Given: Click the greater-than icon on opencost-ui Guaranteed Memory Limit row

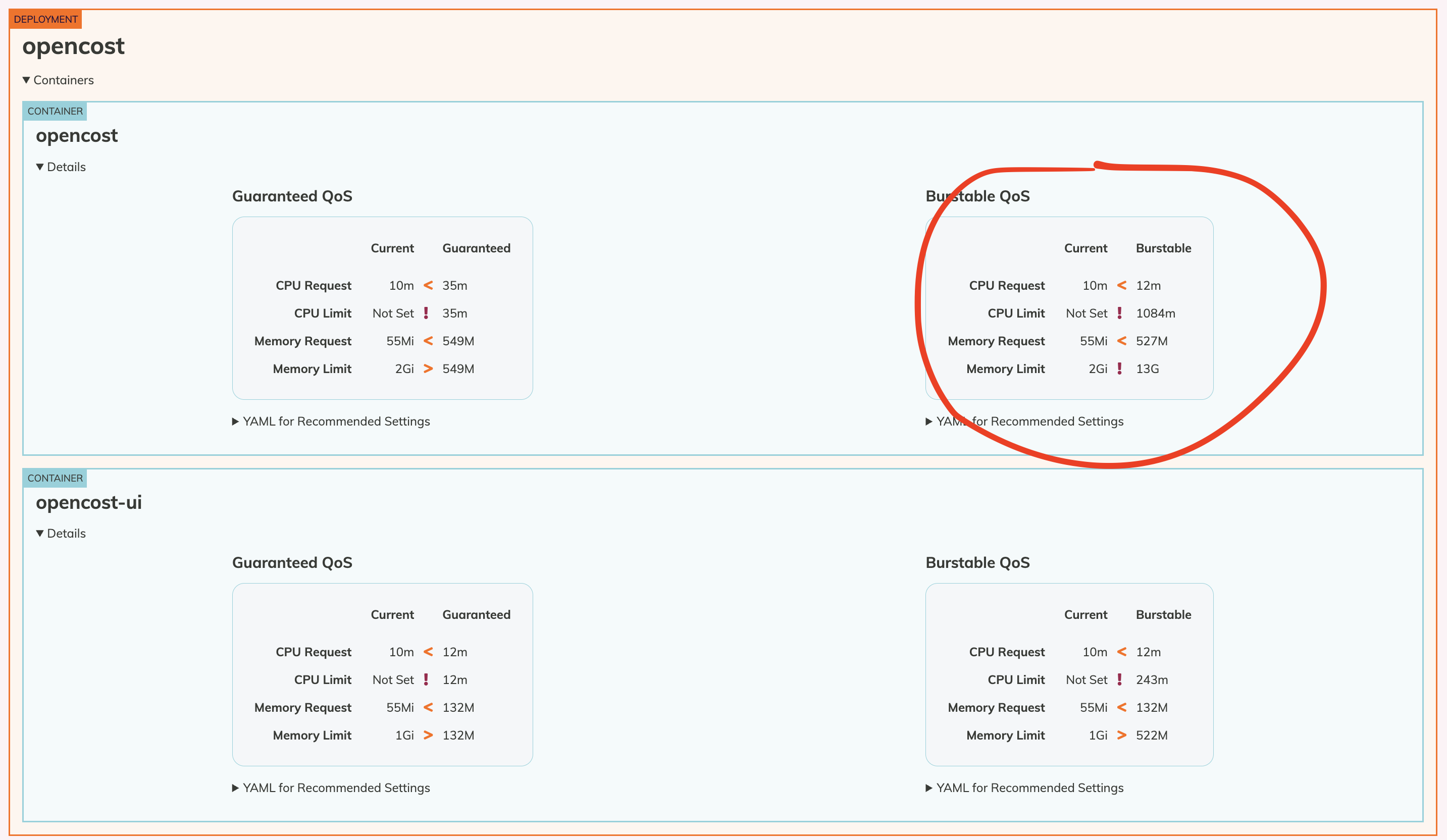Looking at the screenshot, I should coord(428,734).
